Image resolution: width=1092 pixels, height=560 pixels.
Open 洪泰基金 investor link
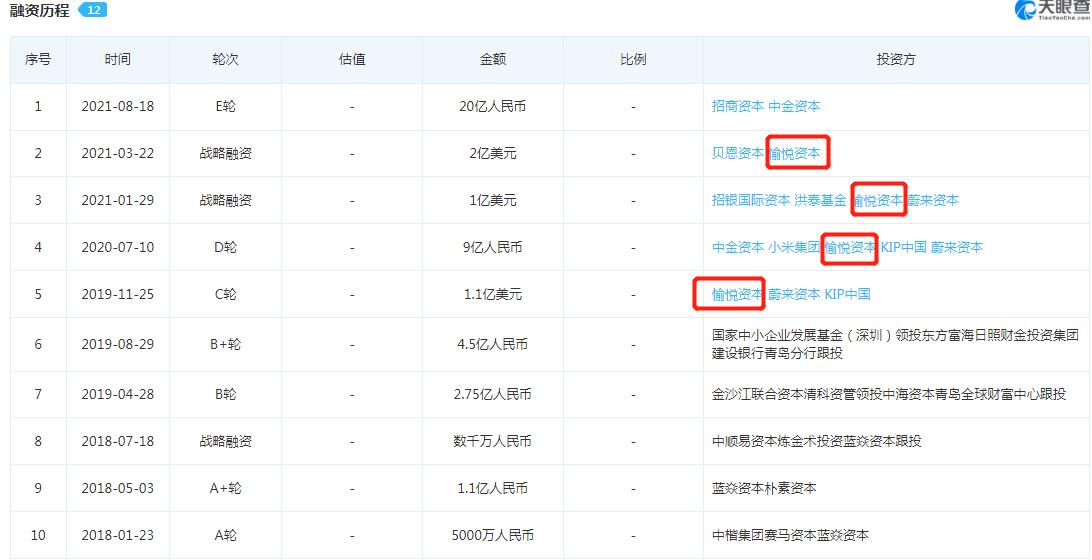[x=820, y=201]
